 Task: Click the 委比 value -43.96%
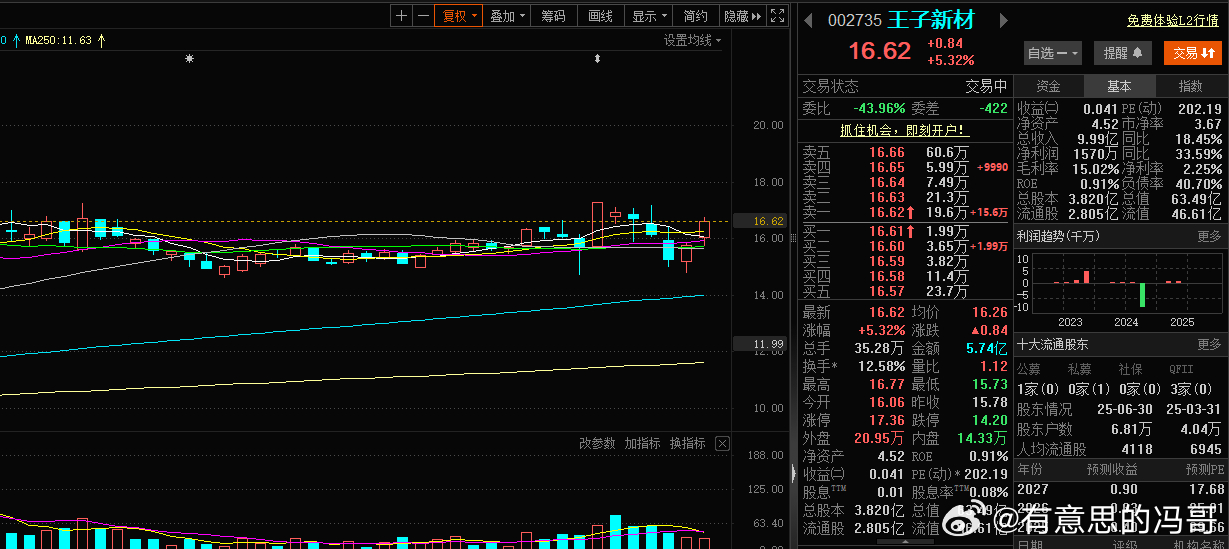pyautogui.click(x=879, y=108)
